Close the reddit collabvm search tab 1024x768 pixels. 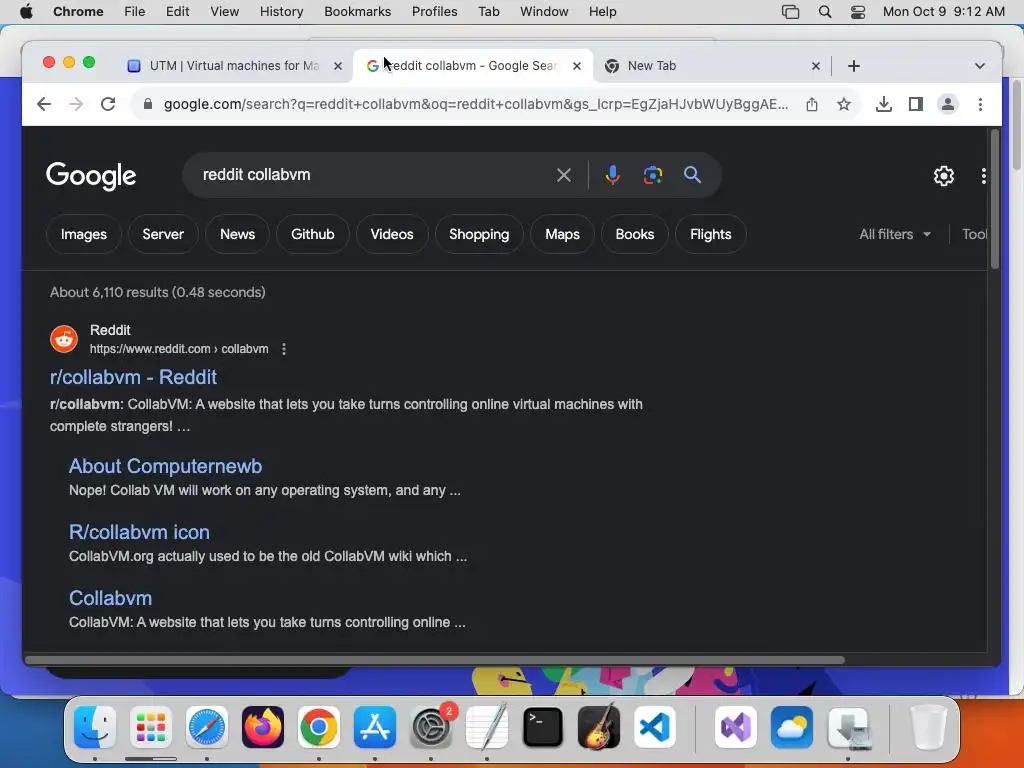click(577, 66)
